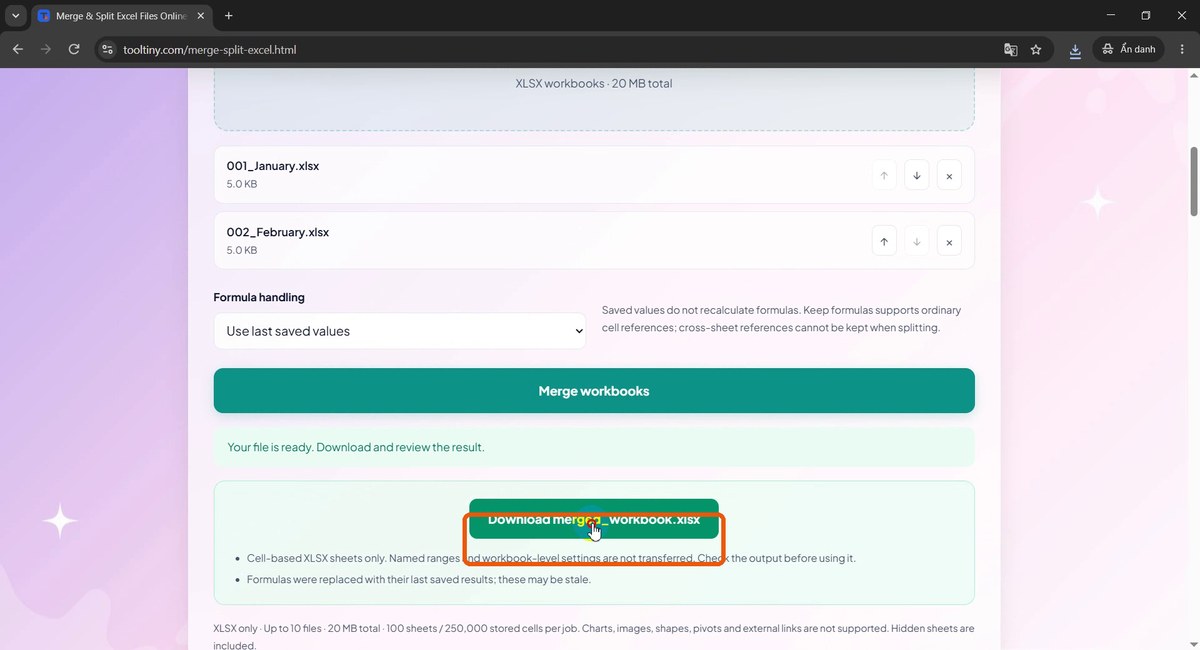Move 001_January.xlsx up in the list
This screenshot has height=650, width=1200.
[x=884, y=176]
